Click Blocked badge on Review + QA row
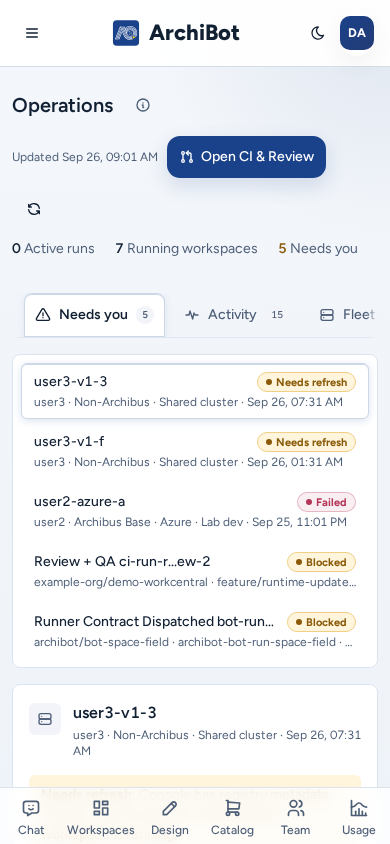Image resolution: width=390 pixels, height=844 pixels. (322, 562)
